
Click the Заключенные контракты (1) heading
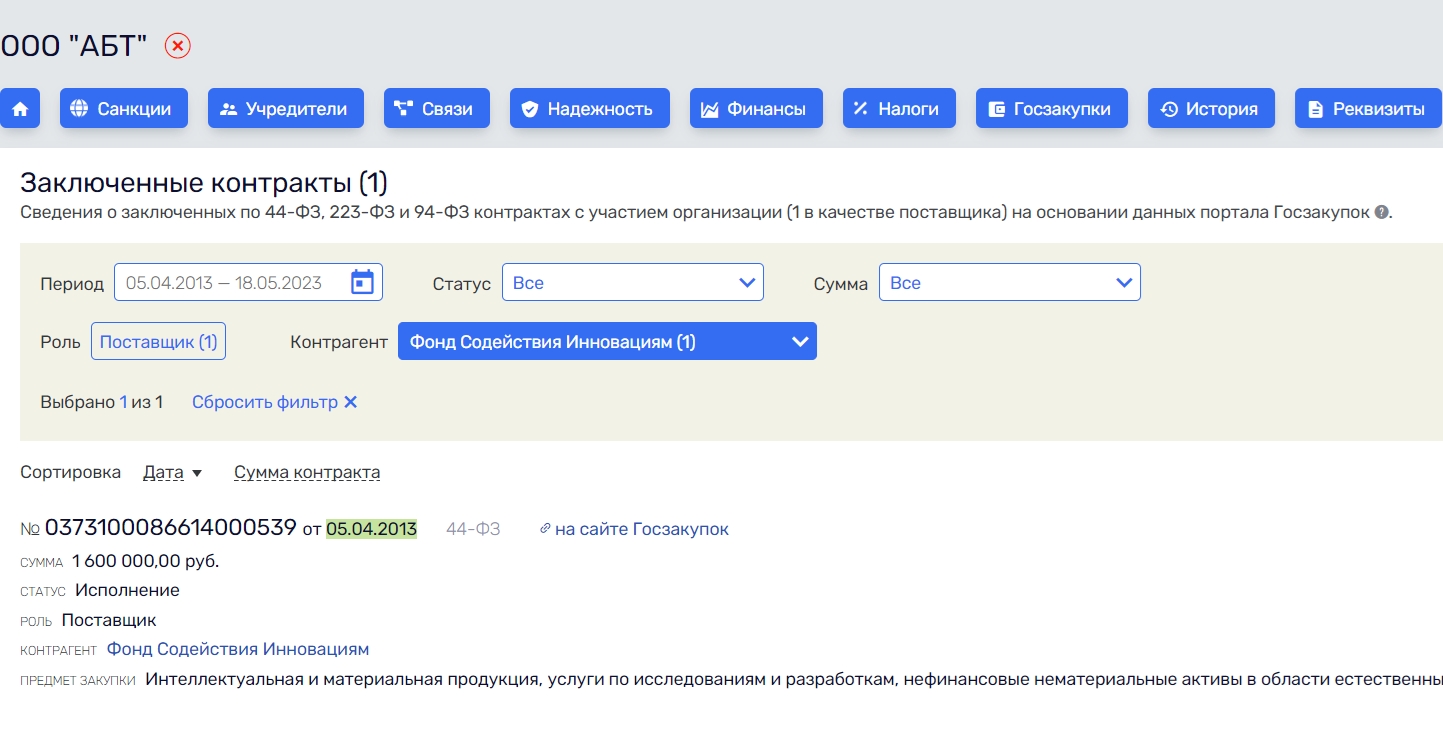(x=204, y=183)
